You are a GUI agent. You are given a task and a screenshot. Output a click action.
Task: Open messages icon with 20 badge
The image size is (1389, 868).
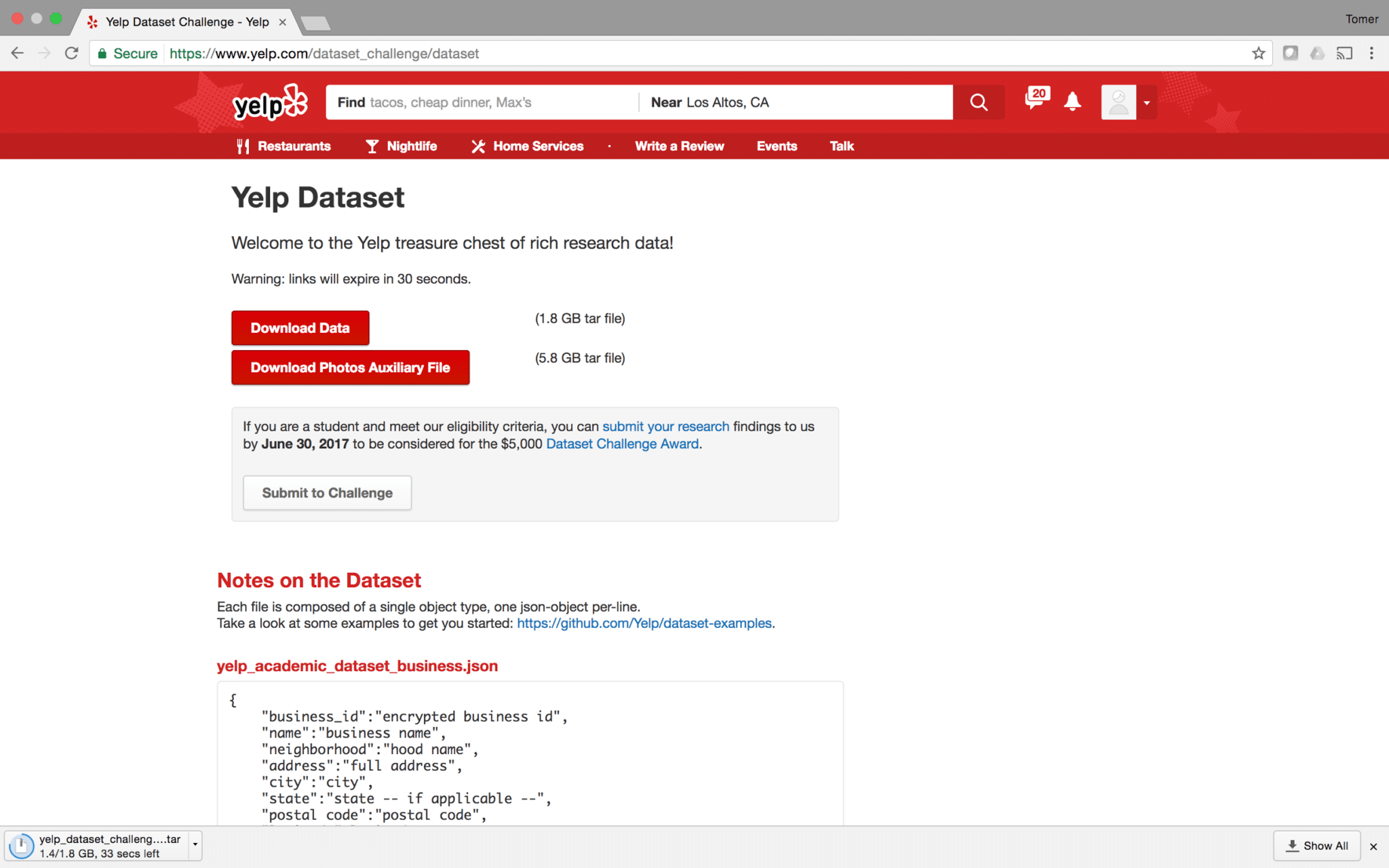click(1035, 100)
